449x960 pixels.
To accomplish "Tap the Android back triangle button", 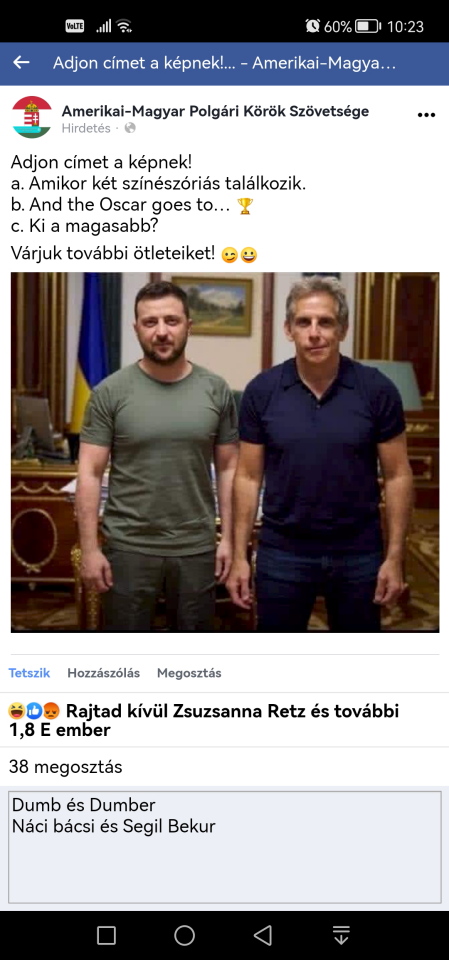I will point(263,936).
